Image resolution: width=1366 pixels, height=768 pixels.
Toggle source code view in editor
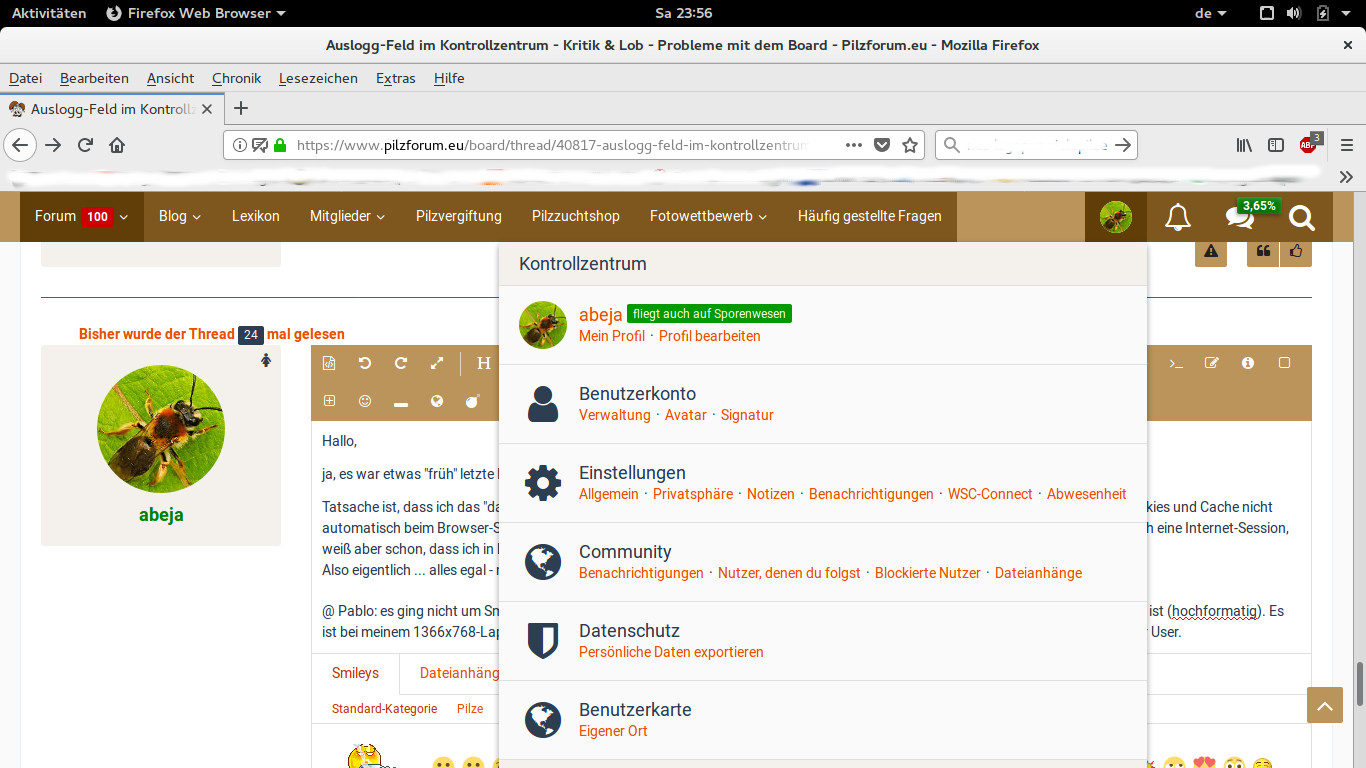pos(329,363)
